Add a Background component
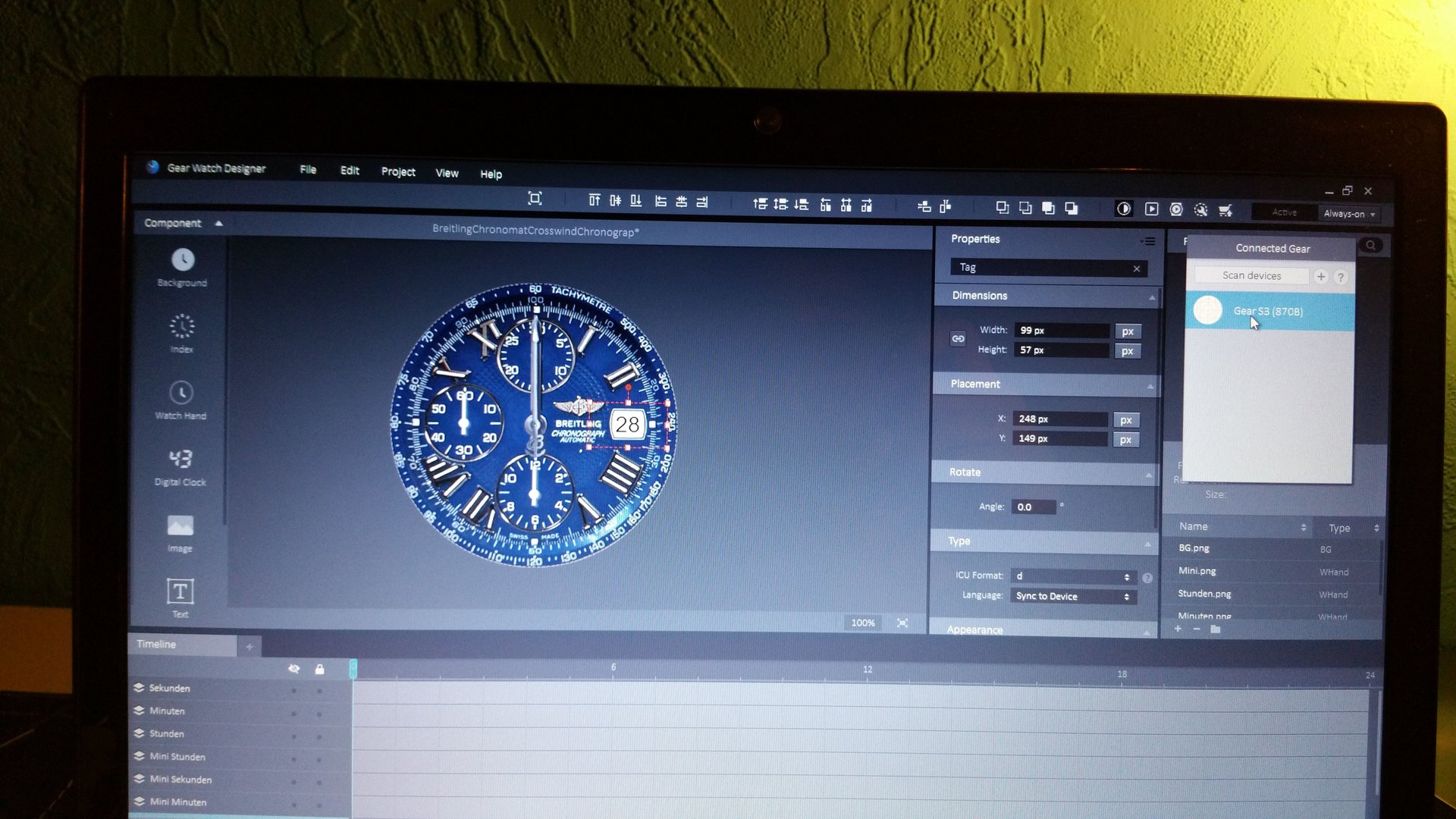This screenshot has width=1456, height=819. pyautogui.click(x=182, y=267)
